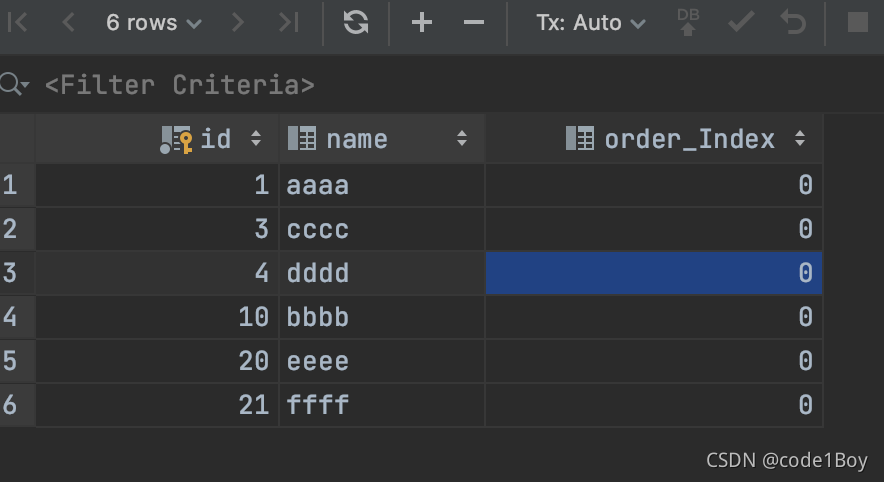Expand the filter history search dropdown
Image resolution: width=884 pixels, height=482 pixels.
coord(15,86)
